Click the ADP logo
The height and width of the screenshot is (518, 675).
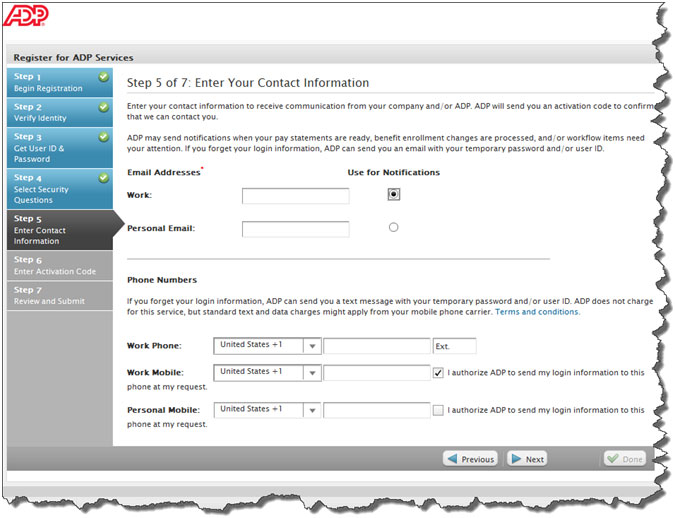click(x=26, y=16)
